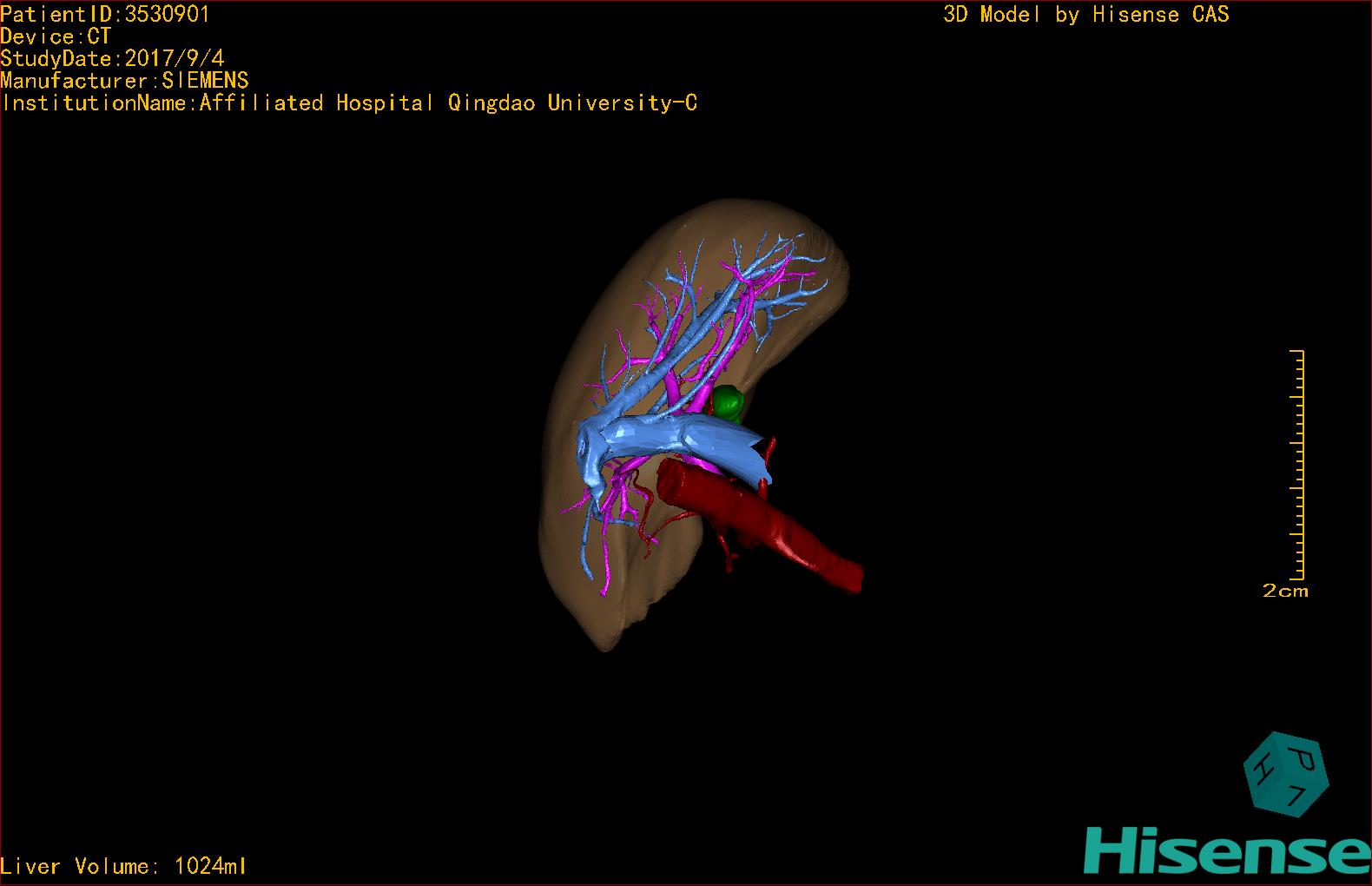Click the PatientID:3530901 text
Image resolution: width=1372 pixels, height=886 pixels.
[105, 14]
